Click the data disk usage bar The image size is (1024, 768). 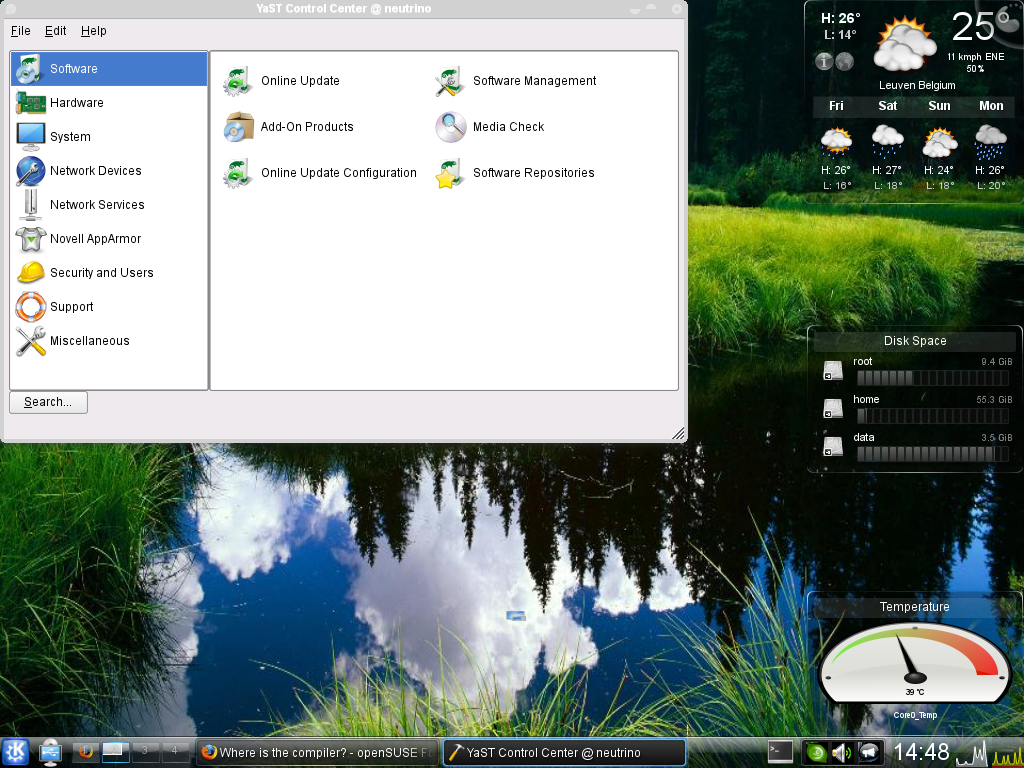[932, 454]
